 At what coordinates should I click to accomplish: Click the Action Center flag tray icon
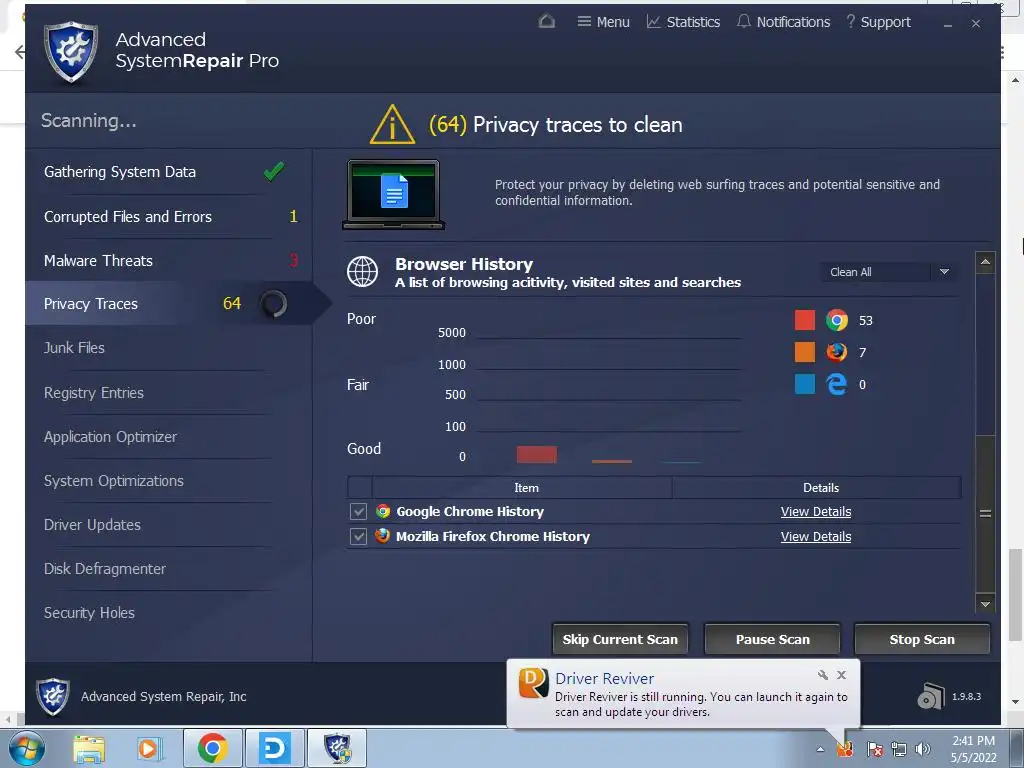874,749
